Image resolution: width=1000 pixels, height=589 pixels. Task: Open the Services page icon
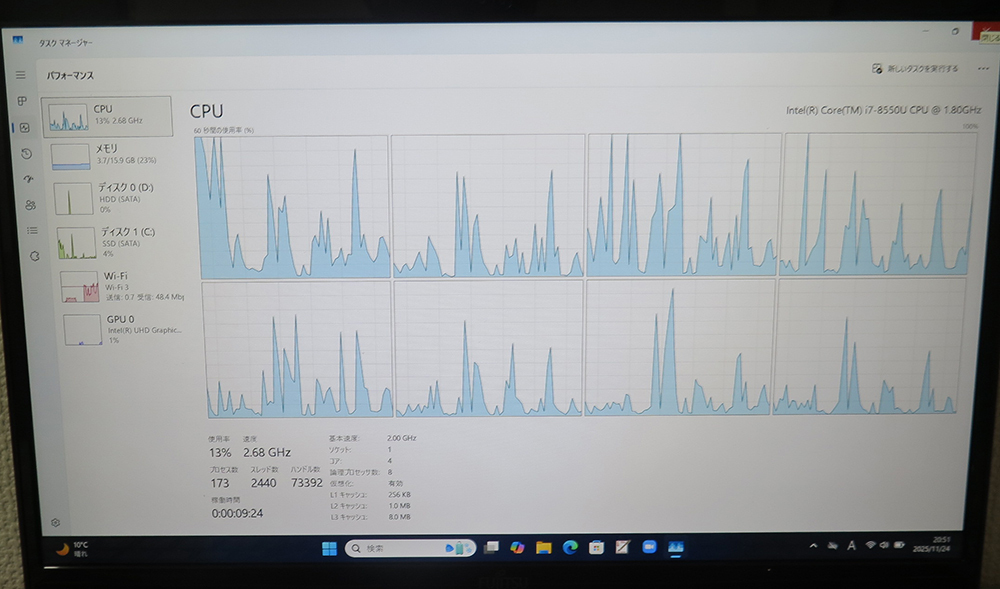pyautogui.click(x=34, y=256)
